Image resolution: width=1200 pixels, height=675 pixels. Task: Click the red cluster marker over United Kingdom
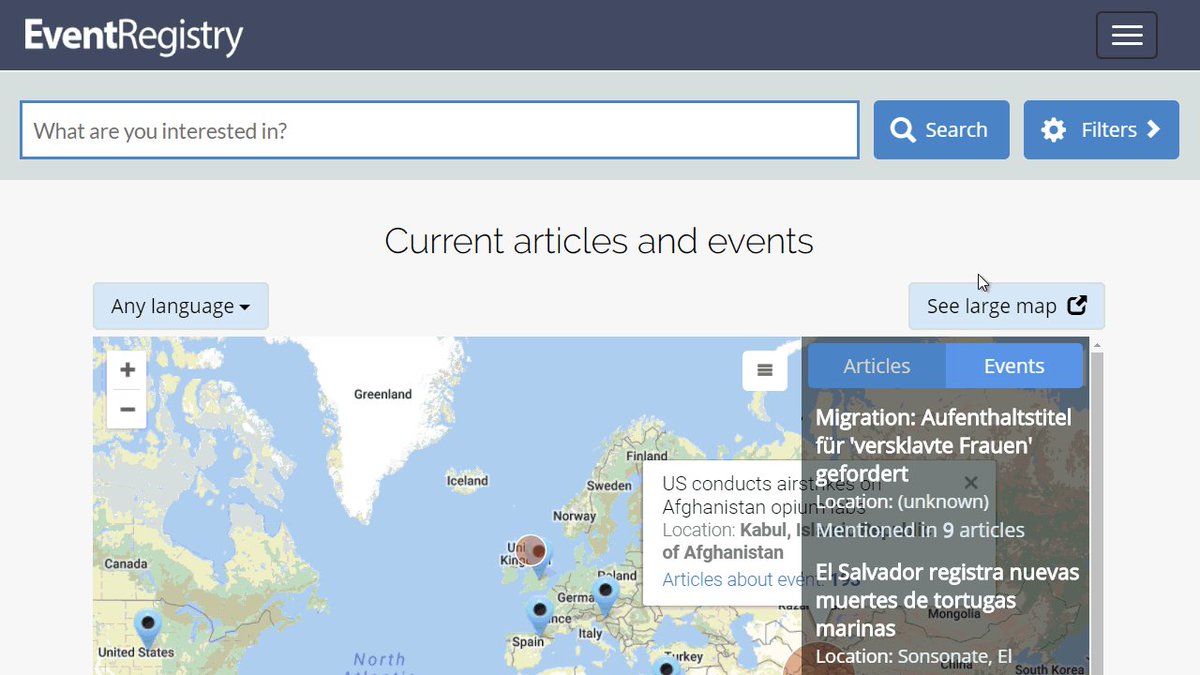[531, 550]
